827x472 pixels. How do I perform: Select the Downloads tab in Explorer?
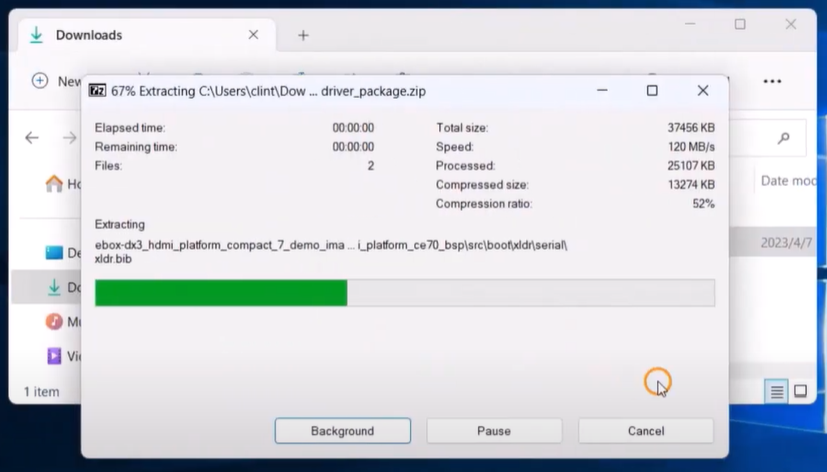pyautogui.click(x=147, y=35)
